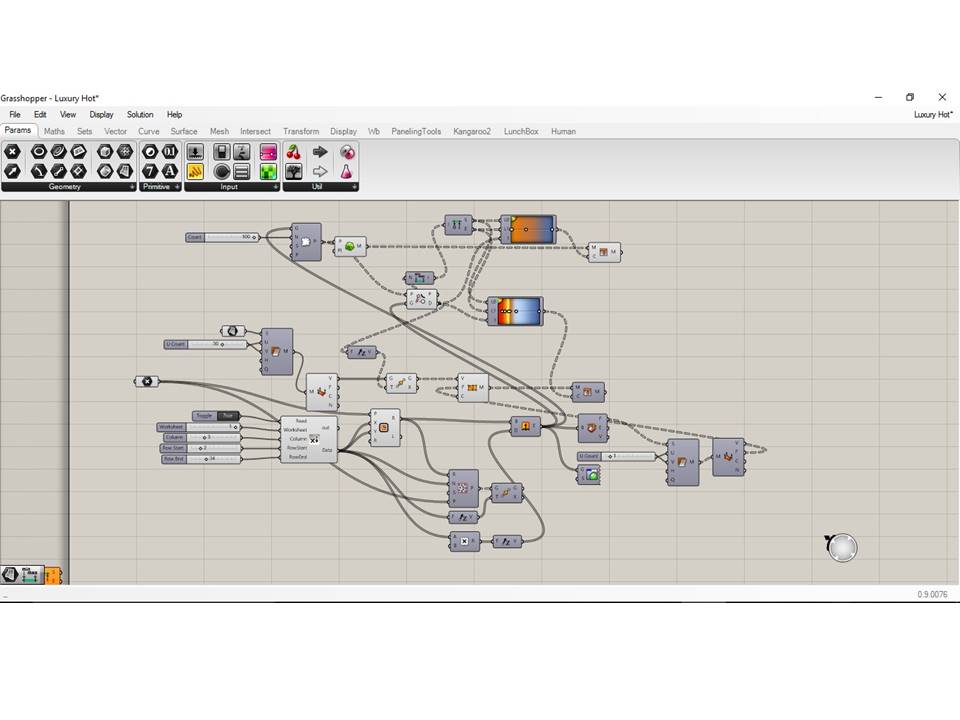Image resolution: width=960 pixels, height=720 pixels.
Task: Select the cherries Cherry Picker icon in Util
Action: (294, 153)
